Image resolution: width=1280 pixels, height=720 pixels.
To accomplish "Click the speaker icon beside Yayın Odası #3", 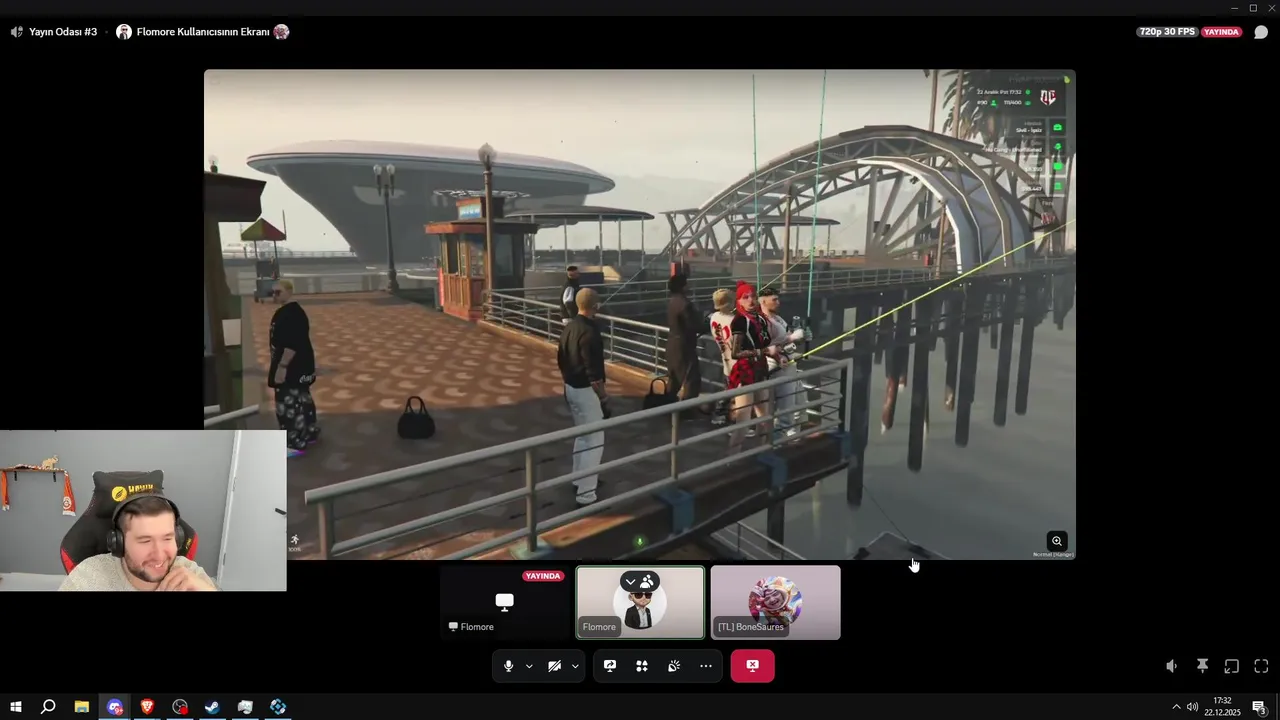I will (x=17, y=32).
